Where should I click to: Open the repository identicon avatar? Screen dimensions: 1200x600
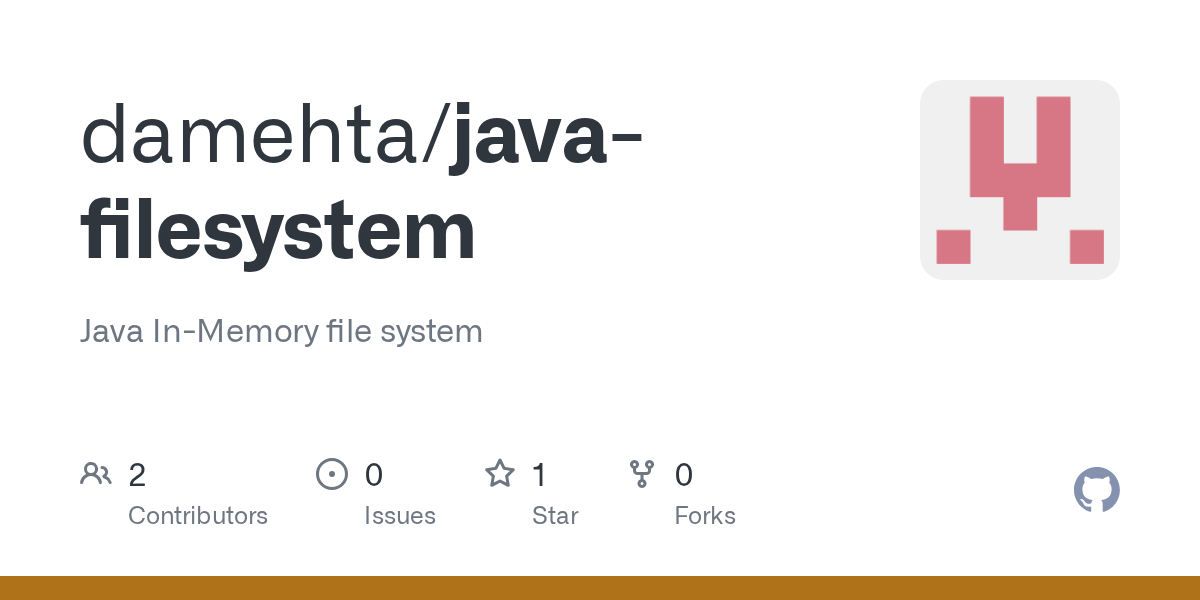[1019, 179]
